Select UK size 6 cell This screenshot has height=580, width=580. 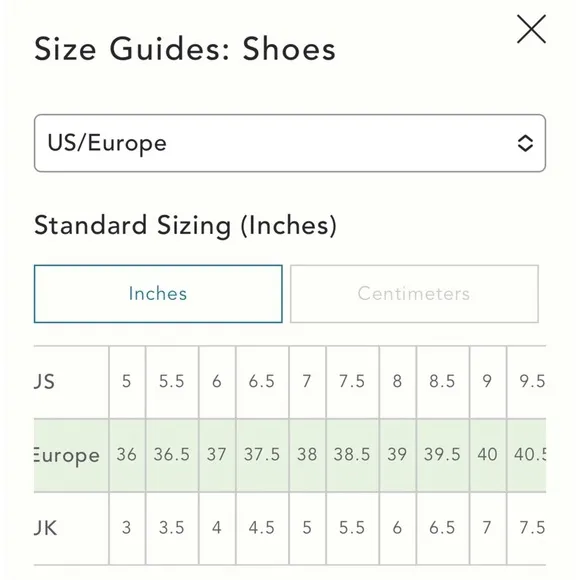[398, 528]
